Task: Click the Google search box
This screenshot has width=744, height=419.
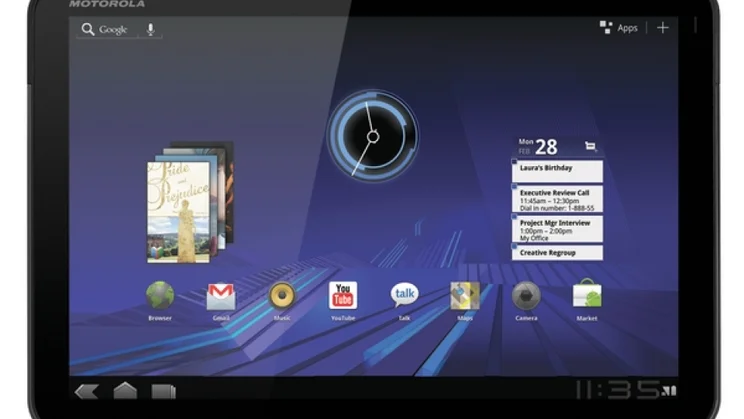Action: tap(108, 29)
